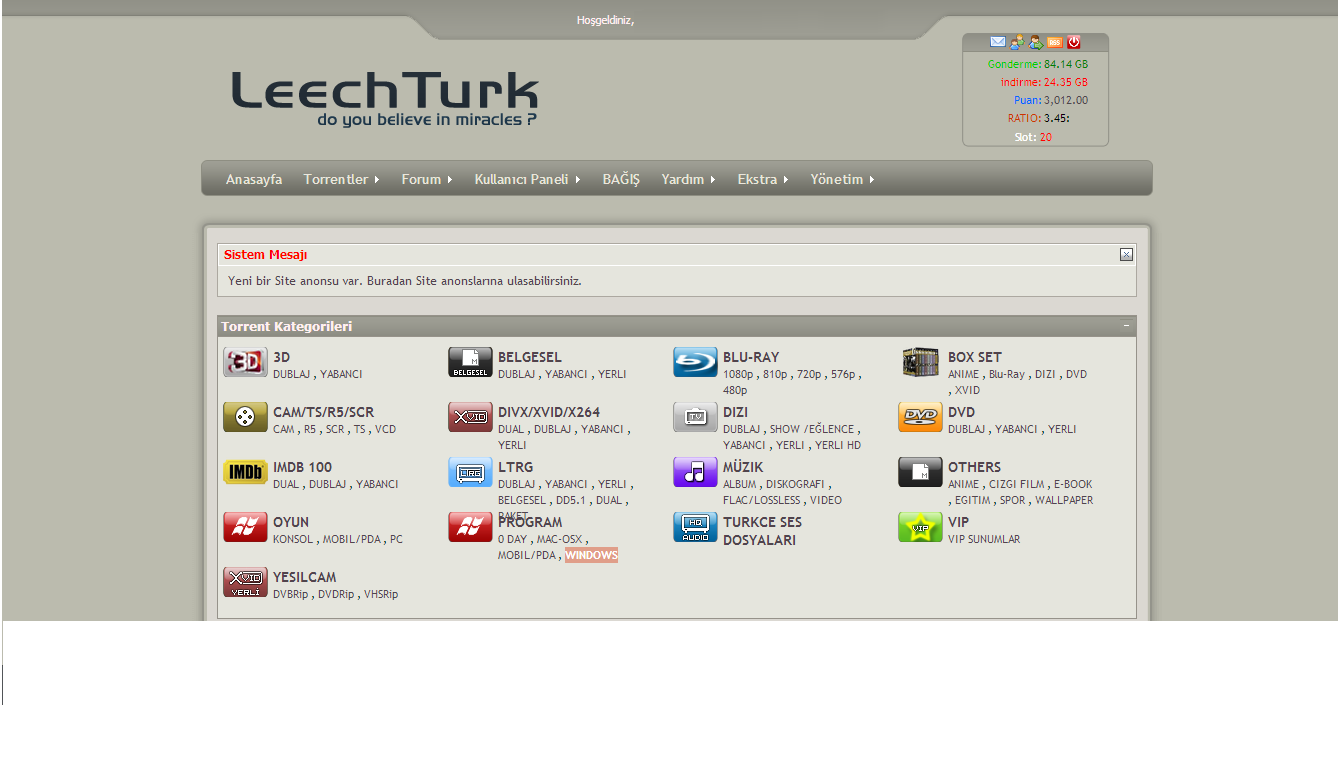Click the yellow IMDb icon

pyautogui.click(x=245, y=472)
